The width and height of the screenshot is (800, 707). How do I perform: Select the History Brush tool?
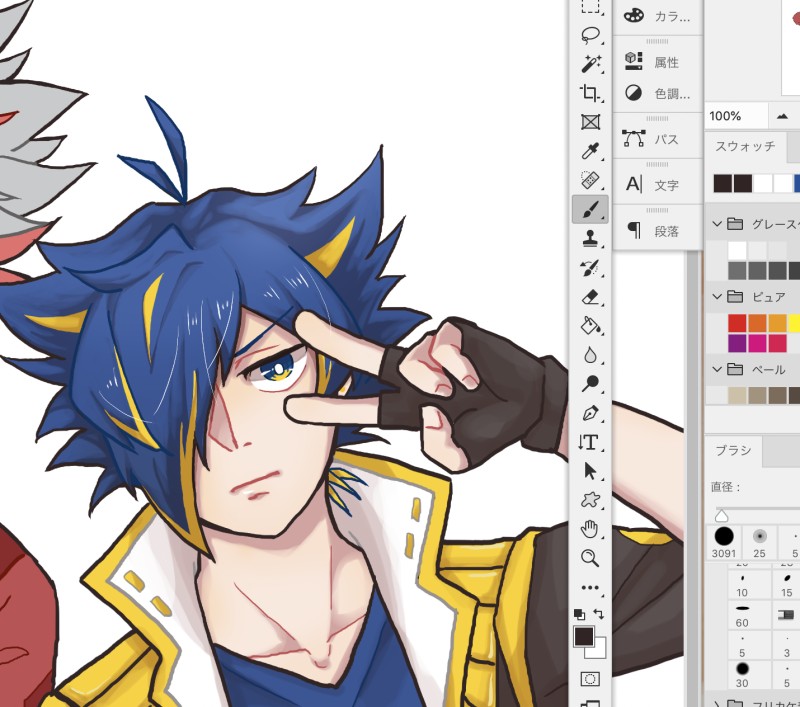(590, 267)
